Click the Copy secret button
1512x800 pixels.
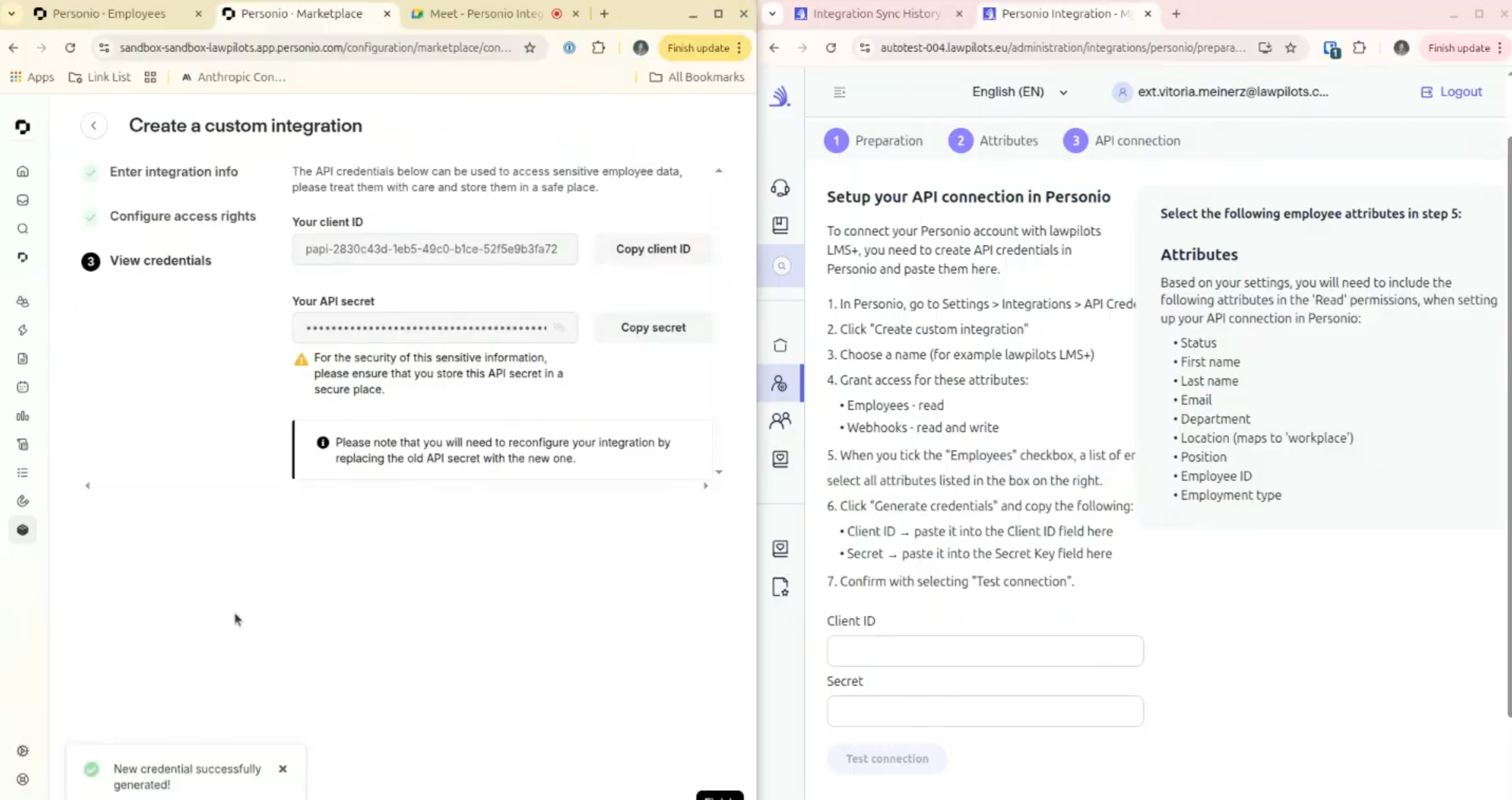click(652, 328)
